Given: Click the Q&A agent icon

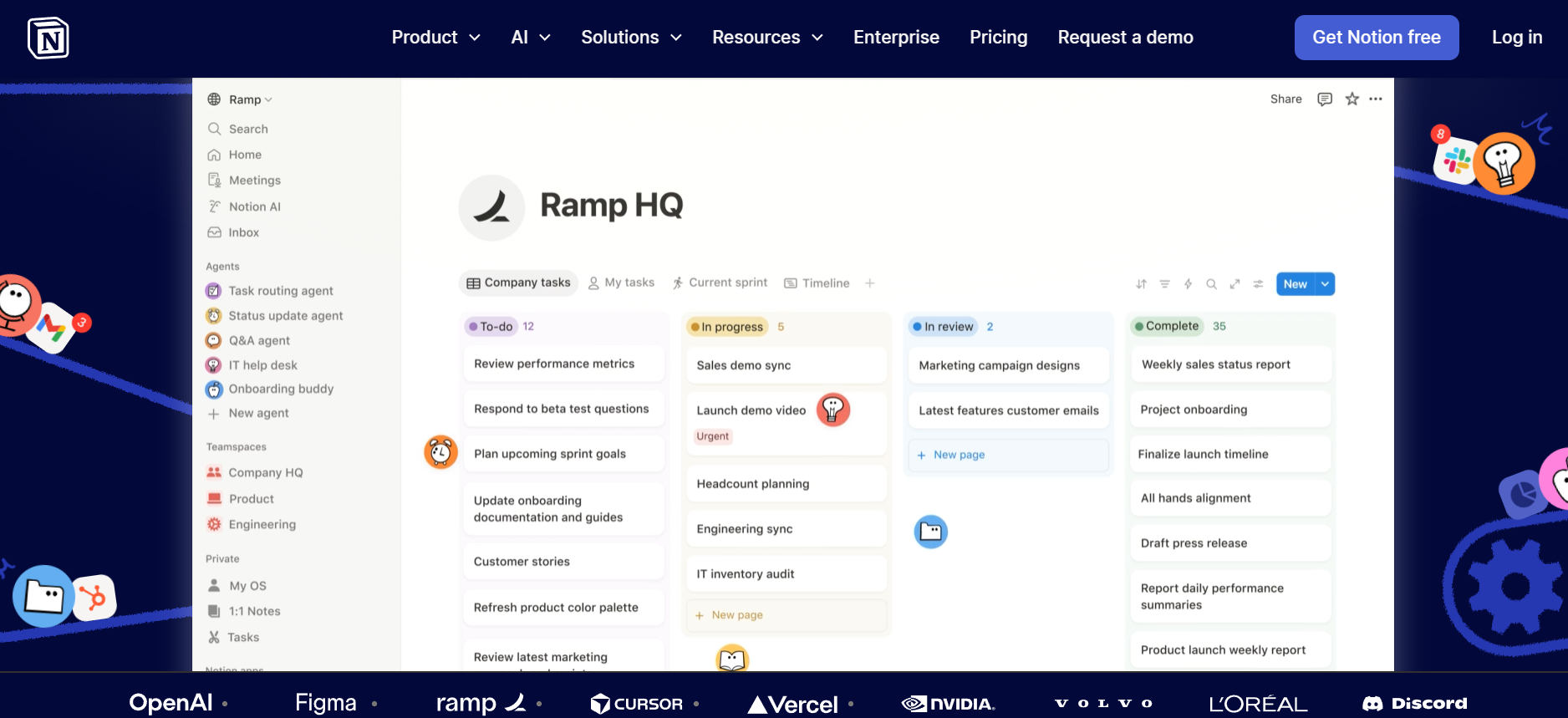Looking at the screenshot, I should pyautogui.click(x=213, y=340).
